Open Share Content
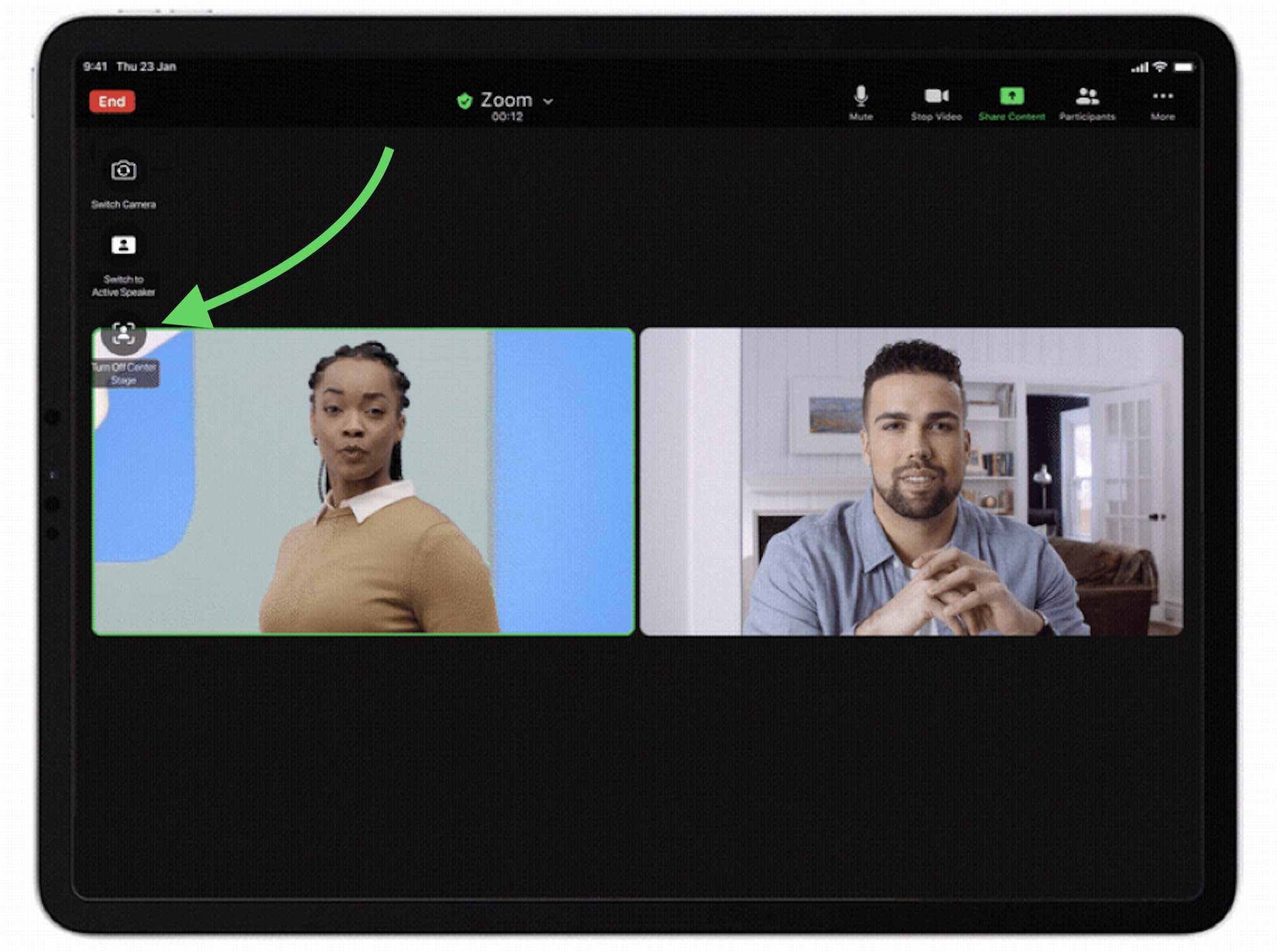 coord(1011,103)
